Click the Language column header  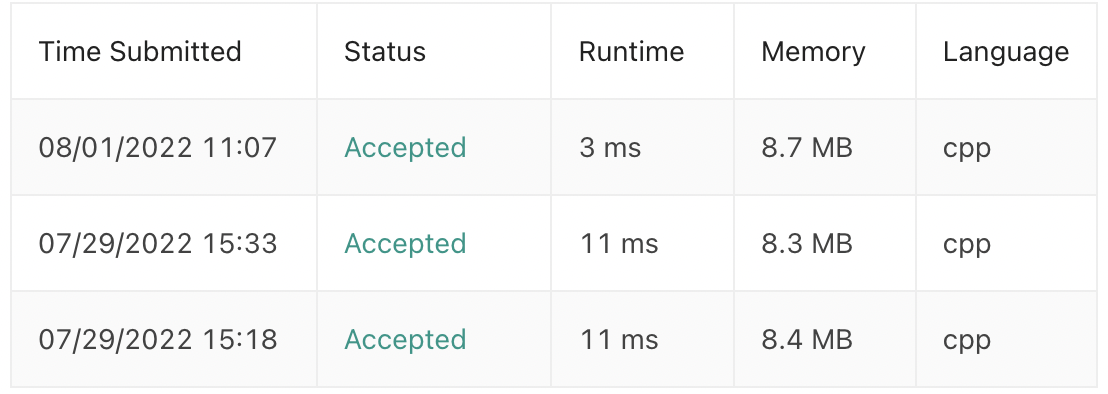click(1006, 52)
